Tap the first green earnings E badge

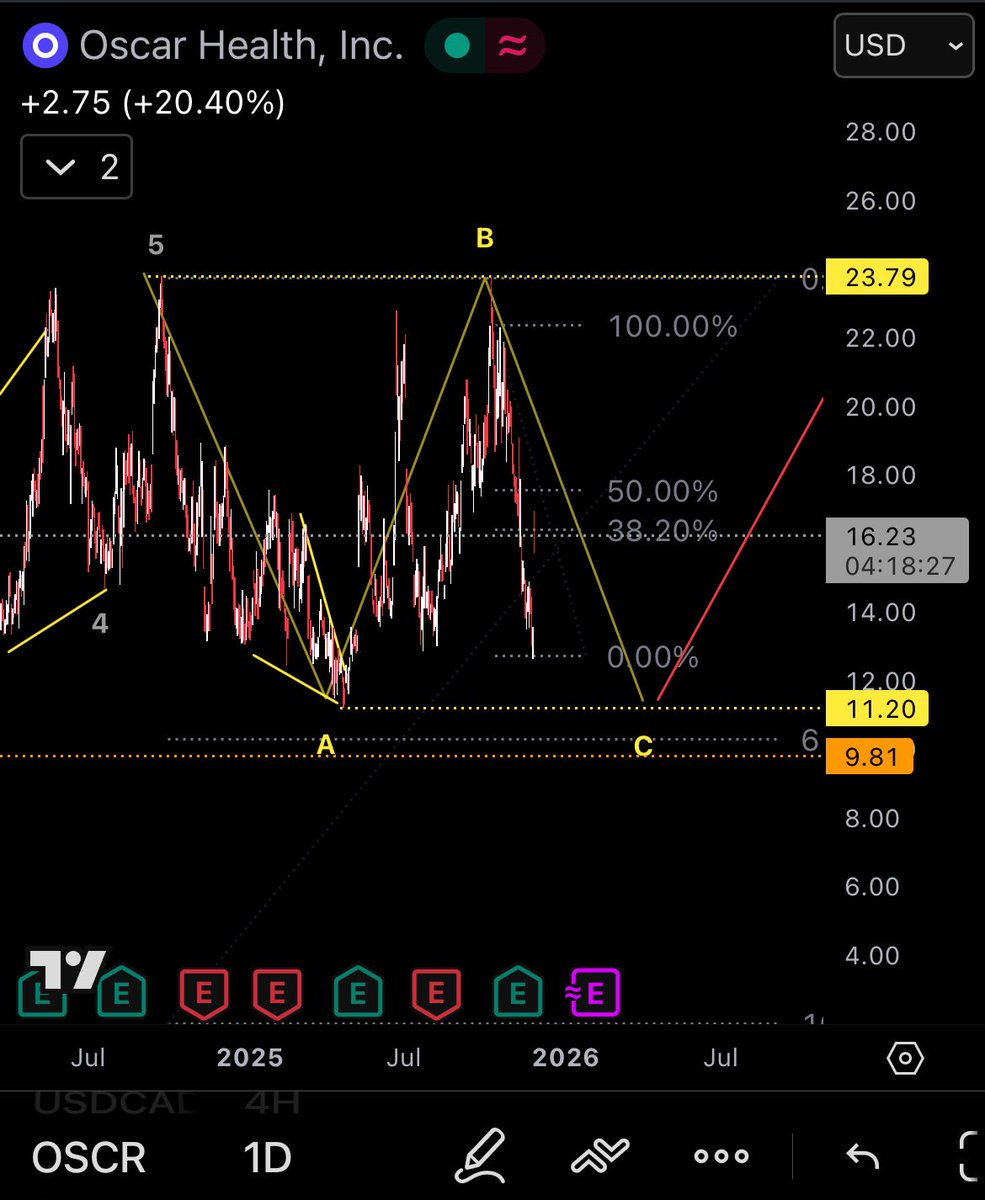pyautogui.click(x=120, y=992)
